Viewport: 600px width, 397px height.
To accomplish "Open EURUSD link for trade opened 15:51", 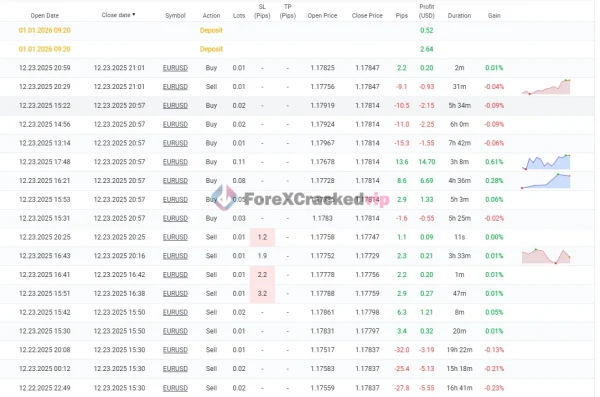I will click(175, 294).
